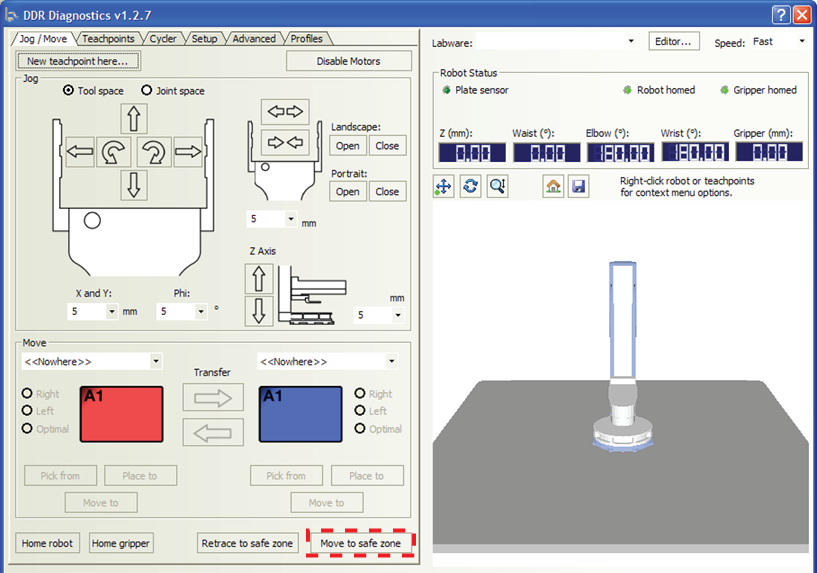This screenshot has height=573, width=817.
Task: Select the Tool space radio button
Action: (68, 91)
